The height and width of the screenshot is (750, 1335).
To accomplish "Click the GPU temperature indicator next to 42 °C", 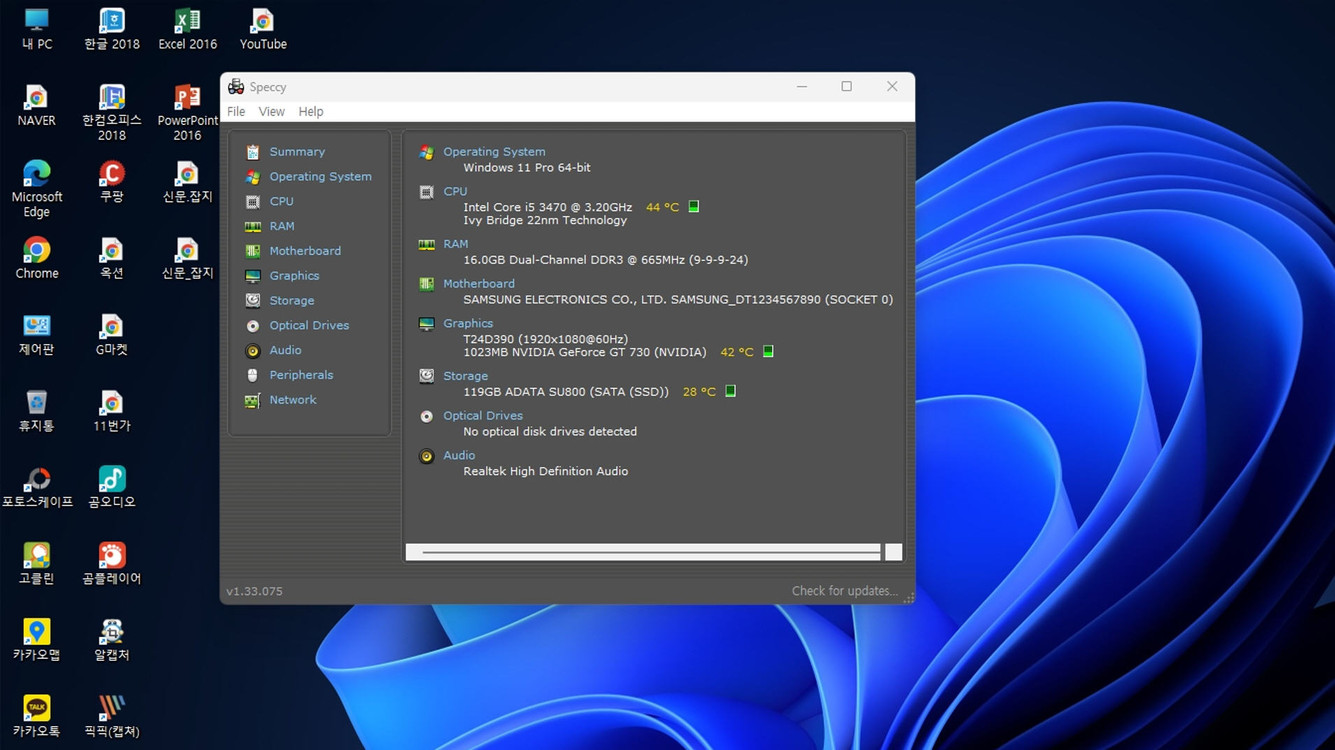I will (x=768, y=352).
